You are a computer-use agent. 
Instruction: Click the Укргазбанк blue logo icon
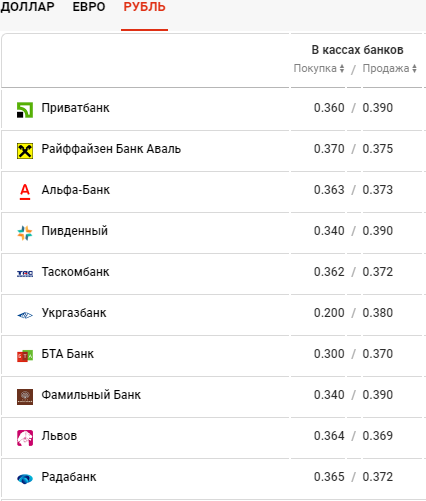25,315
